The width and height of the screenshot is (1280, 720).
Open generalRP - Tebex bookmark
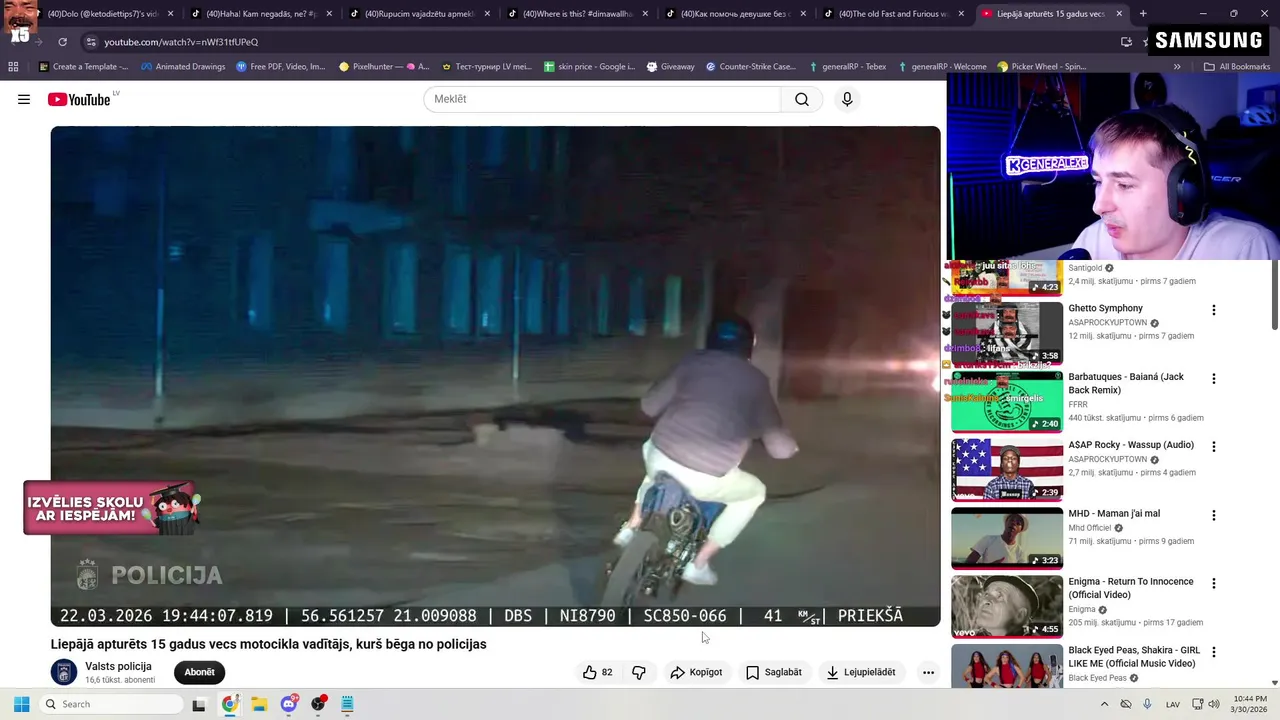[x=847, y=67]
